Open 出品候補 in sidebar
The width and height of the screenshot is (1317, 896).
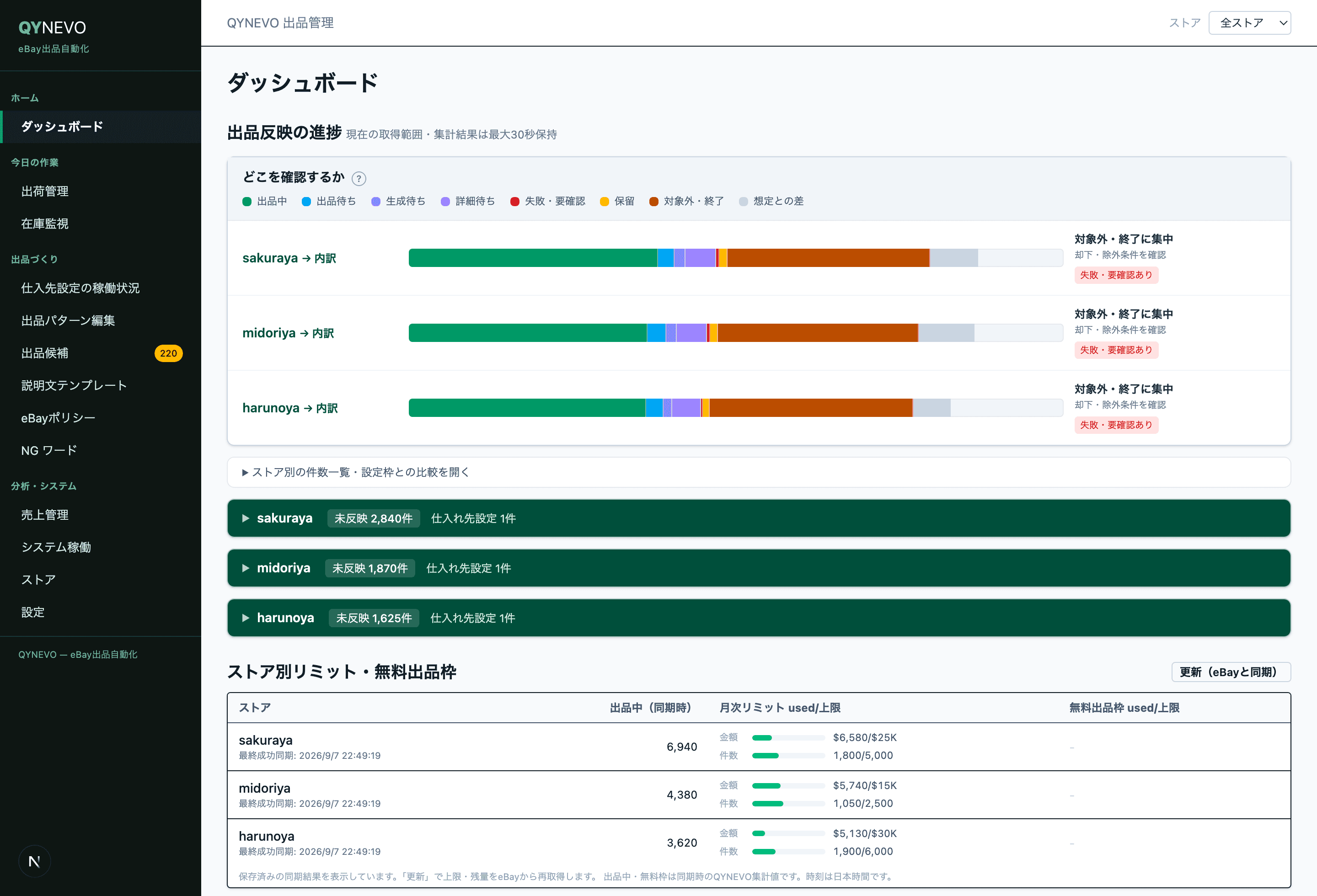pyautogui.click(x=101, y=353)
